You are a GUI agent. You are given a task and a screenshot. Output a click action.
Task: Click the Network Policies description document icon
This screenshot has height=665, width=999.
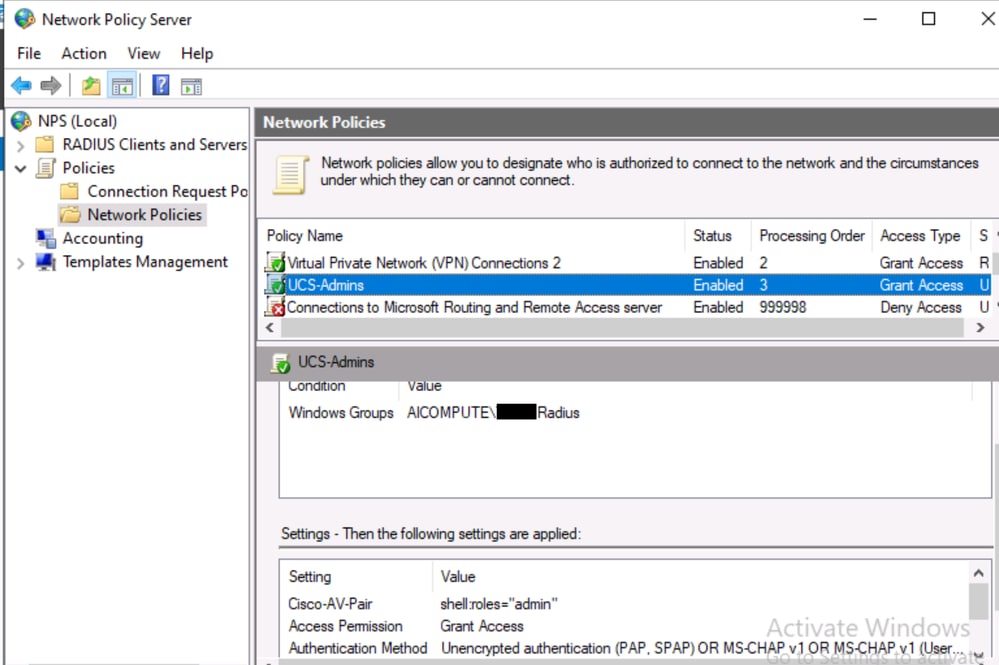tap(291, 174)
